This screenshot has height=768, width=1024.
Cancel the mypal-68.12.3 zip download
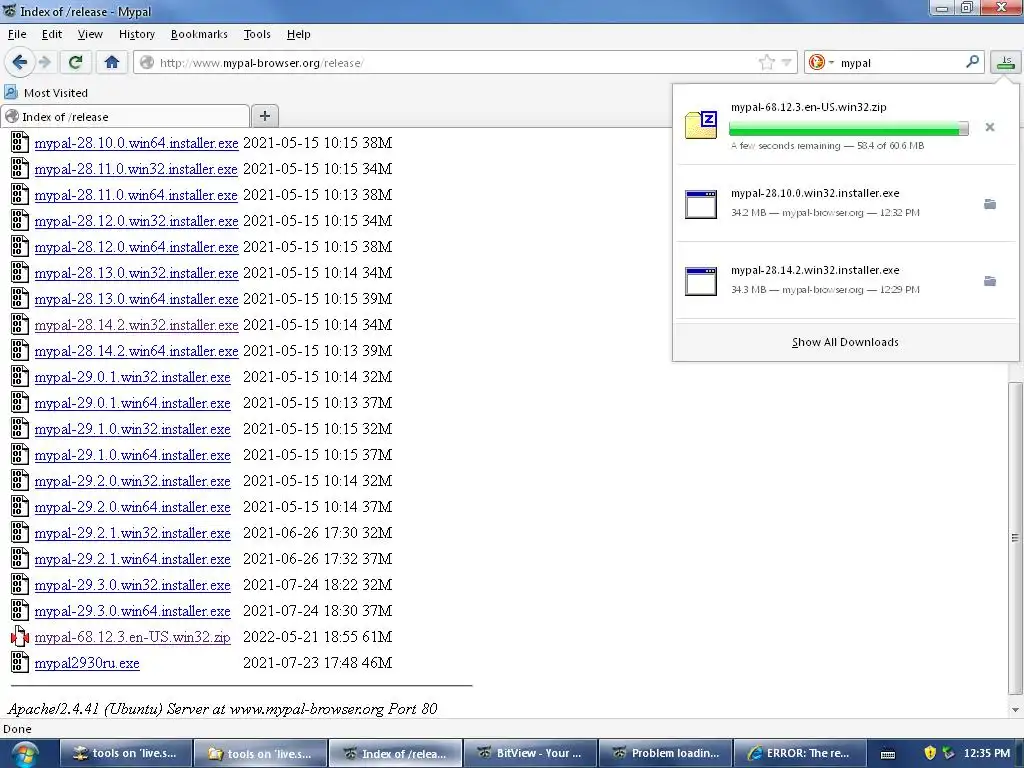click(989, 127)
